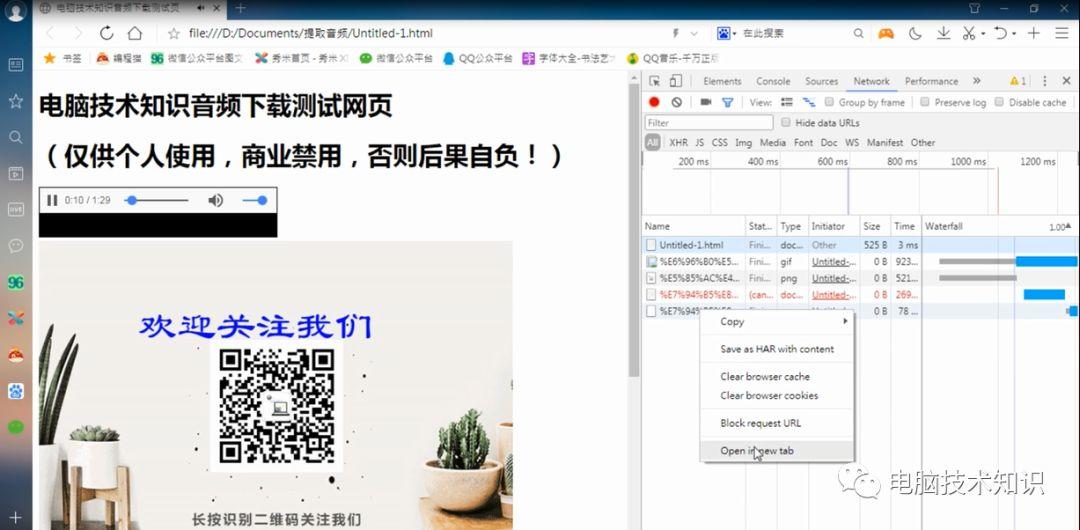Click the yellow warning count icon

pos(1018,81)
